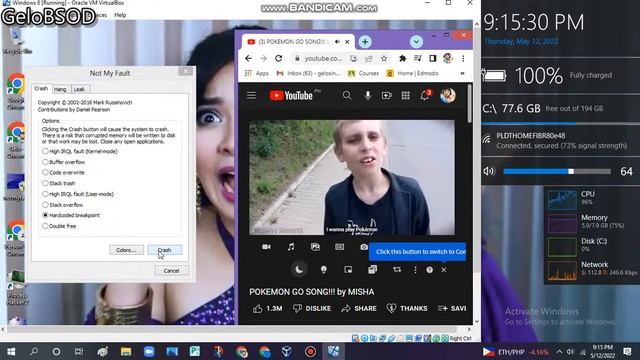The width and height of the screenshot is (640, 360).
Task: Open the Home | Edmodo bookmark
Action: pos(412,73)
